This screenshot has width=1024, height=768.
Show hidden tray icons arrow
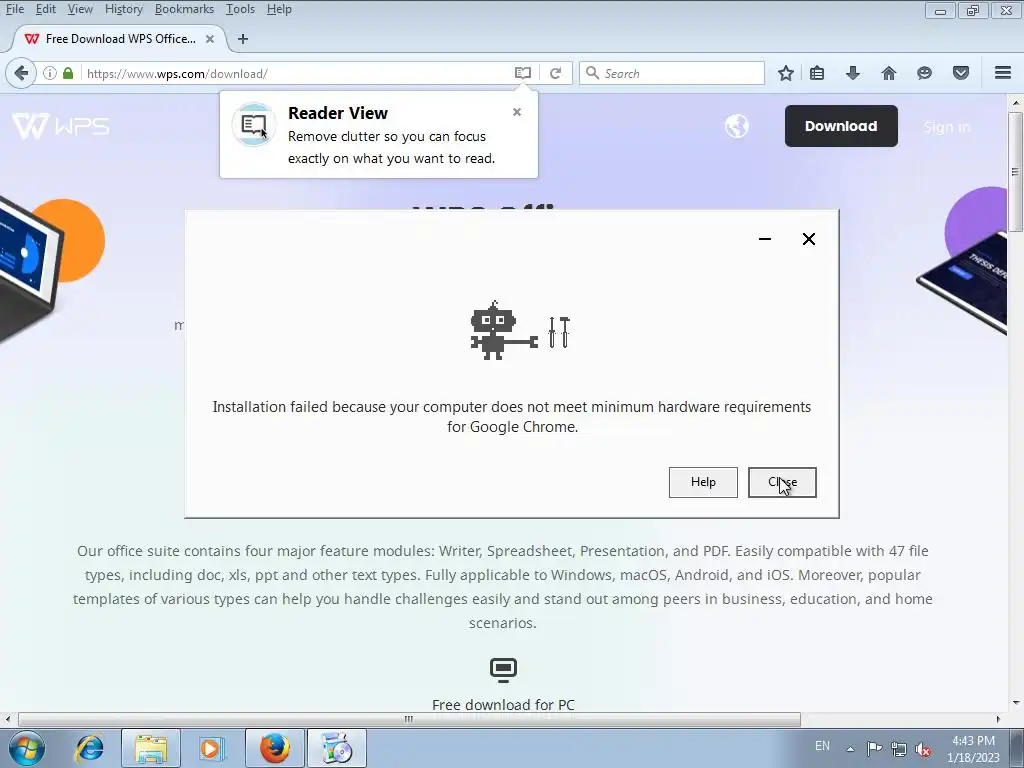tap(850, 748)
